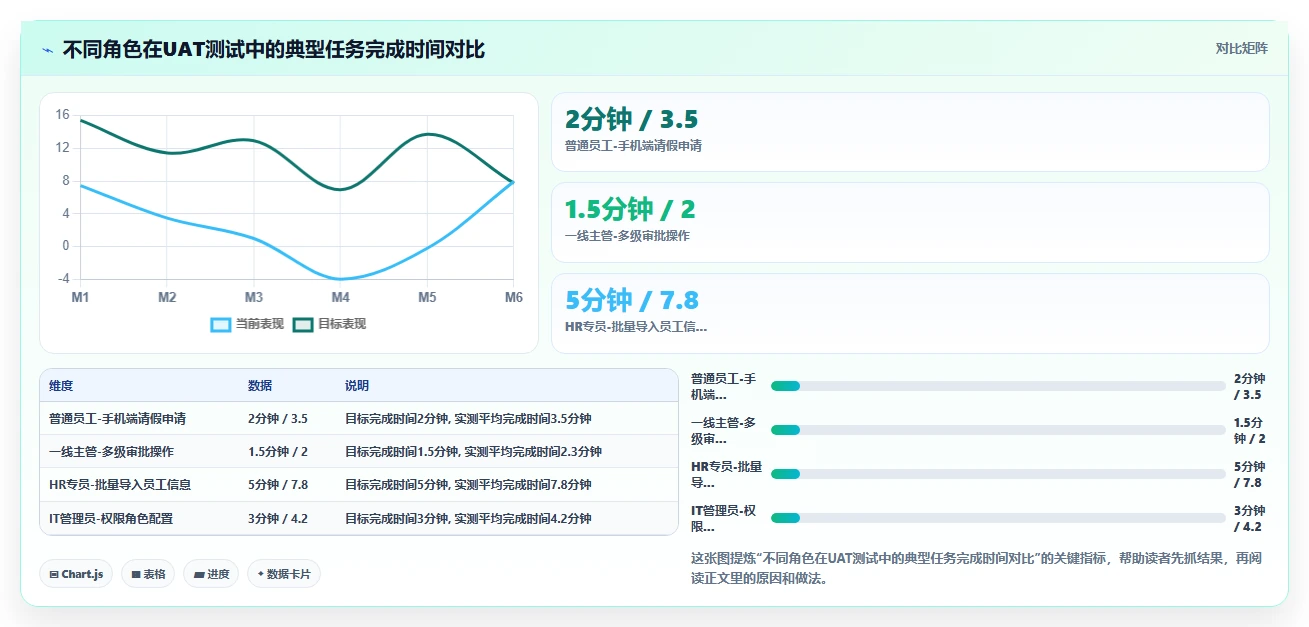
Task: Click the M1 x-axis label
Action: pyautogui.click(x=80, y=297)
